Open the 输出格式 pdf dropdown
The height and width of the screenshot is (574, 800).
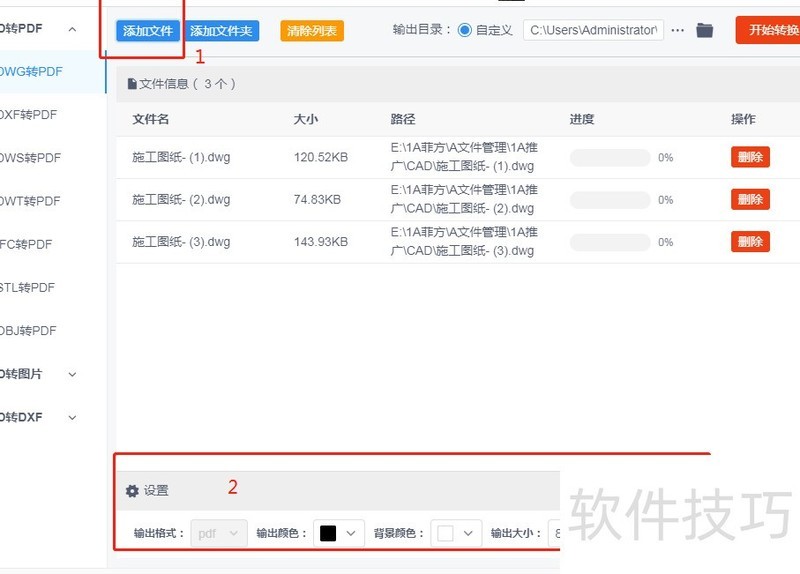click(219, 533)
